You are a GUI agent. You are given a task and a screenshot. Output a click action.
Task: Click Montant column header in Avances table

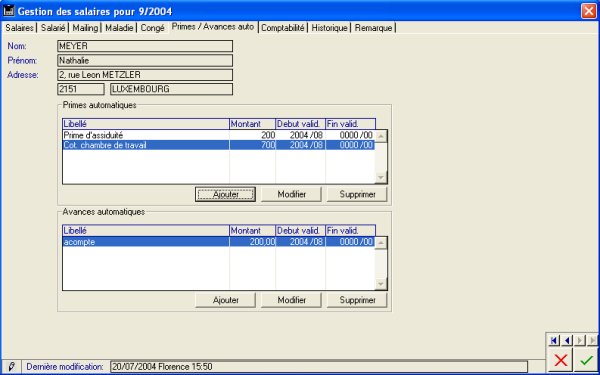pos(253,231)
